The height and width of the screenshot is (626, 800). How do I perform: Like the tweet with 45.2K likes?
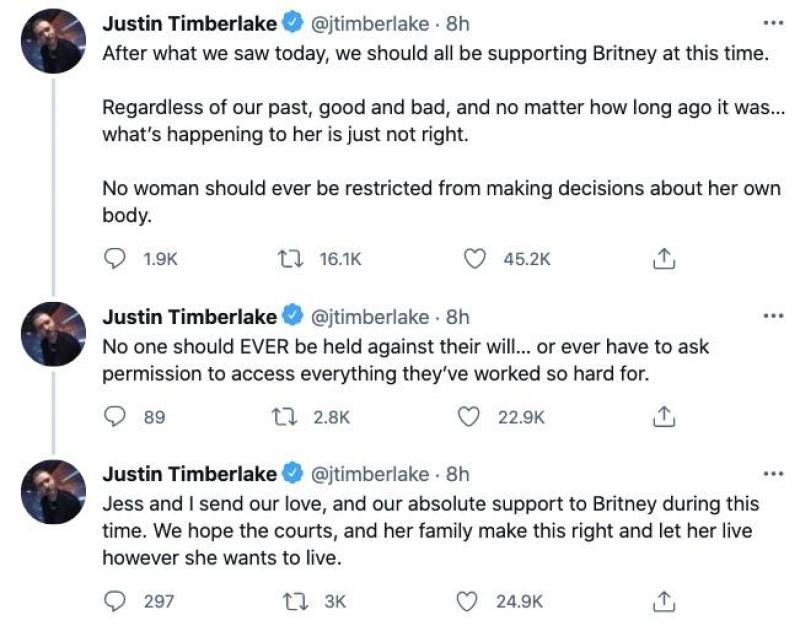(x=475, y=259)
